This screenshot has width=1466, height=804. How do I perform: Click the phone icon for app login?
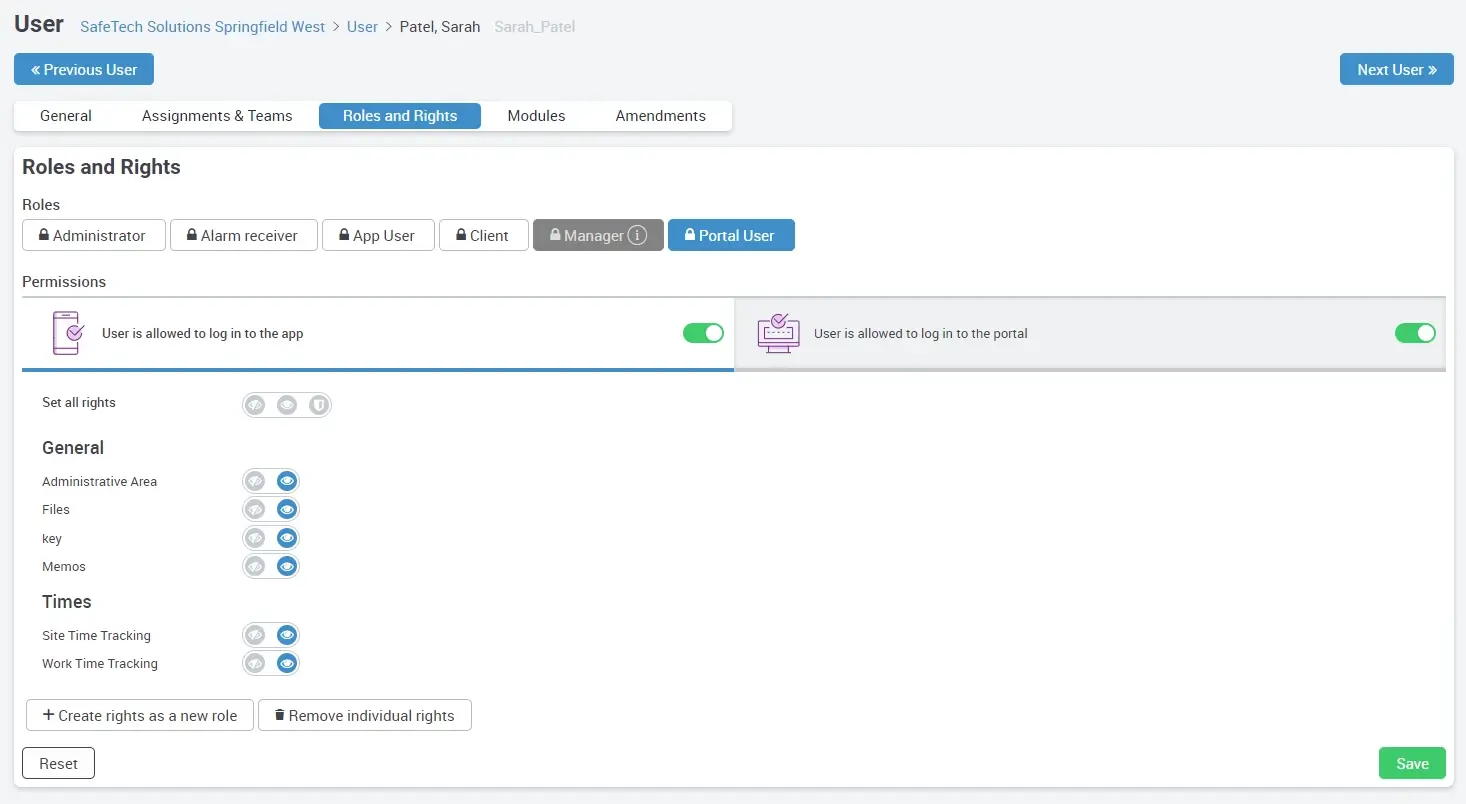coord(67,333)
